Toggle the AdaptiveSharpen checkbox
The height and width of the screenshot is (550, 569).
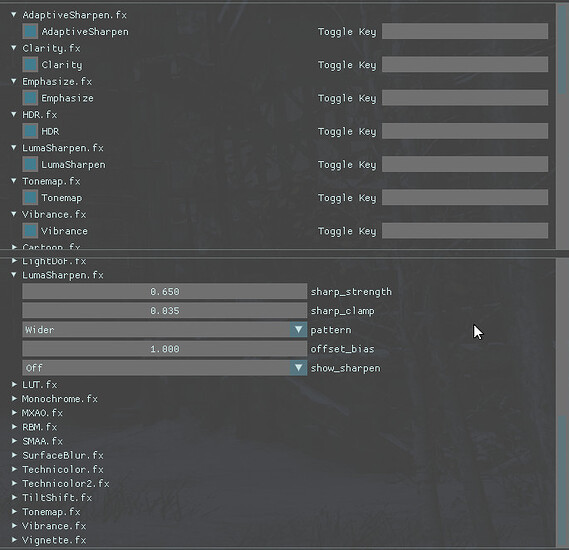(30, 32)
